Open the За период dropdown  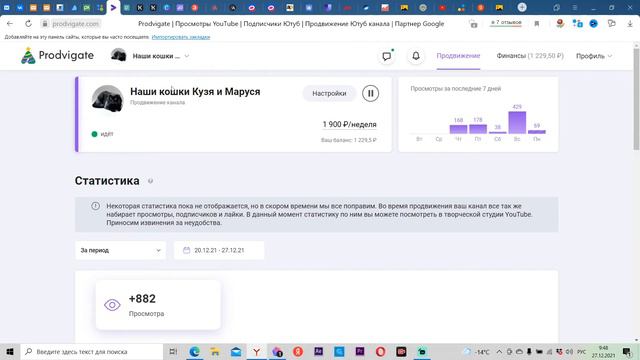(x=120, y=250)
